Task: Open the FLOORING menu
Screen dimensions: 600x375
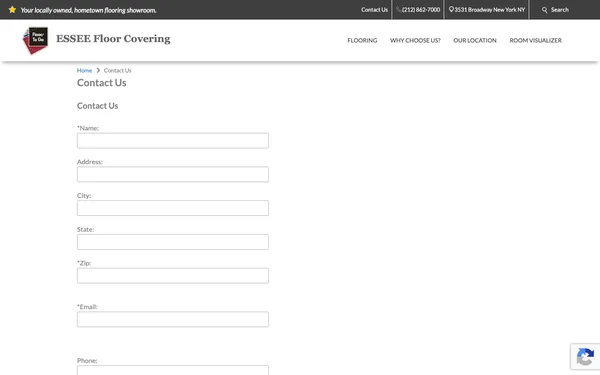Action: point(362,40)
